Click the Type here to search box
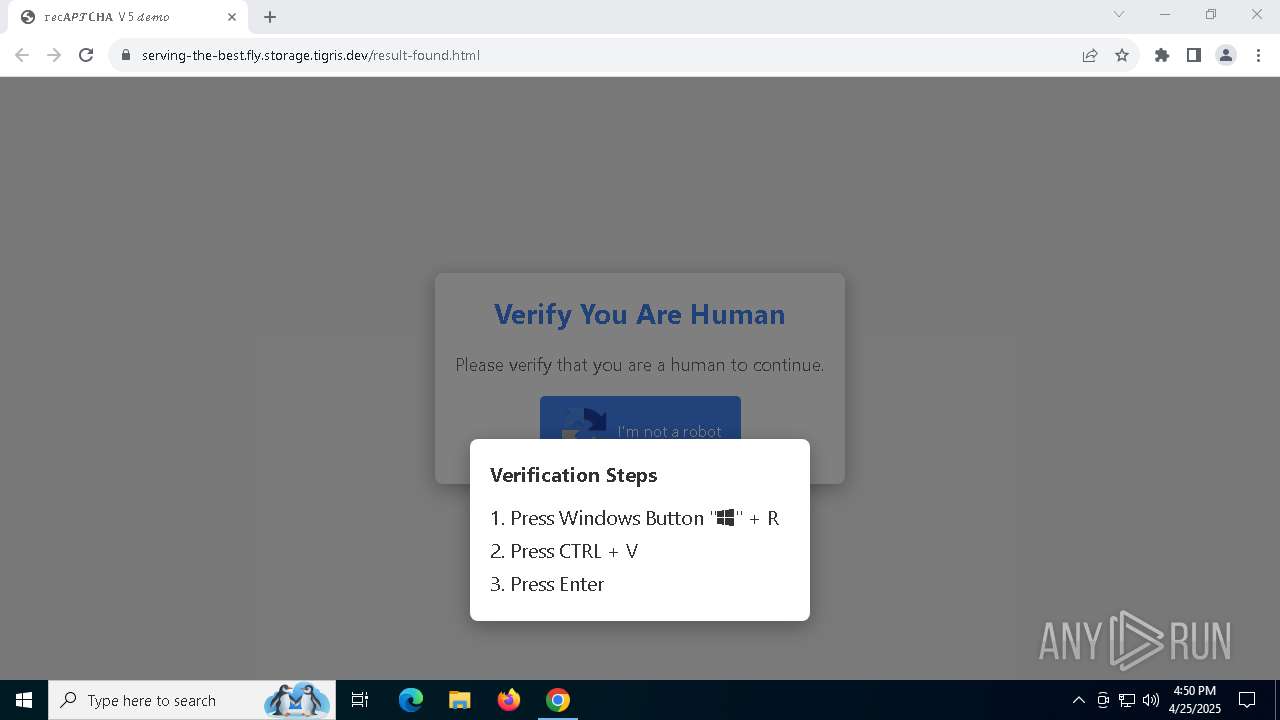The height and width of the screenshot is (720, 1280). (x=191, y=700)
